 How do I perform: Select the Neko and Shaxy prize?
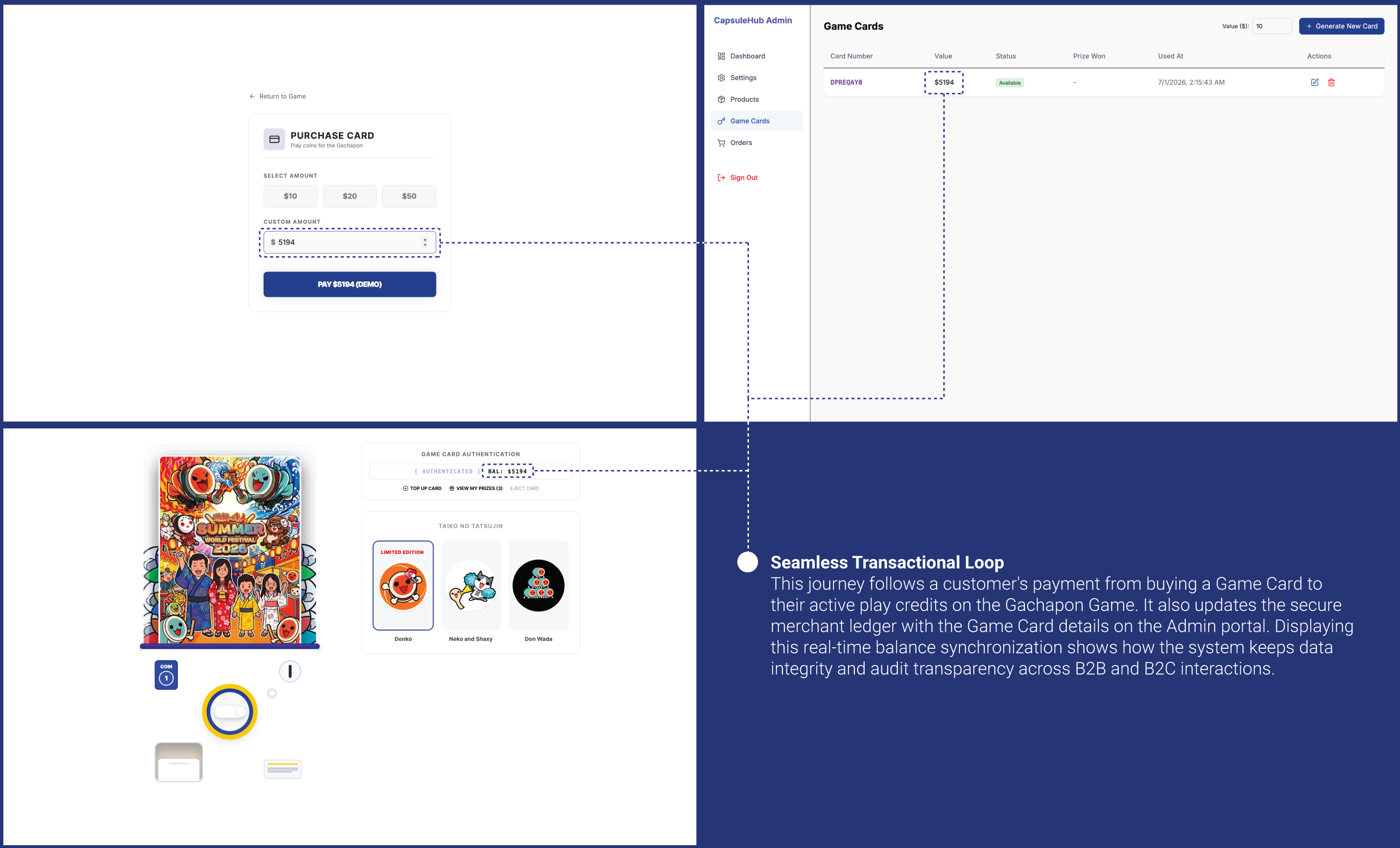471,585
